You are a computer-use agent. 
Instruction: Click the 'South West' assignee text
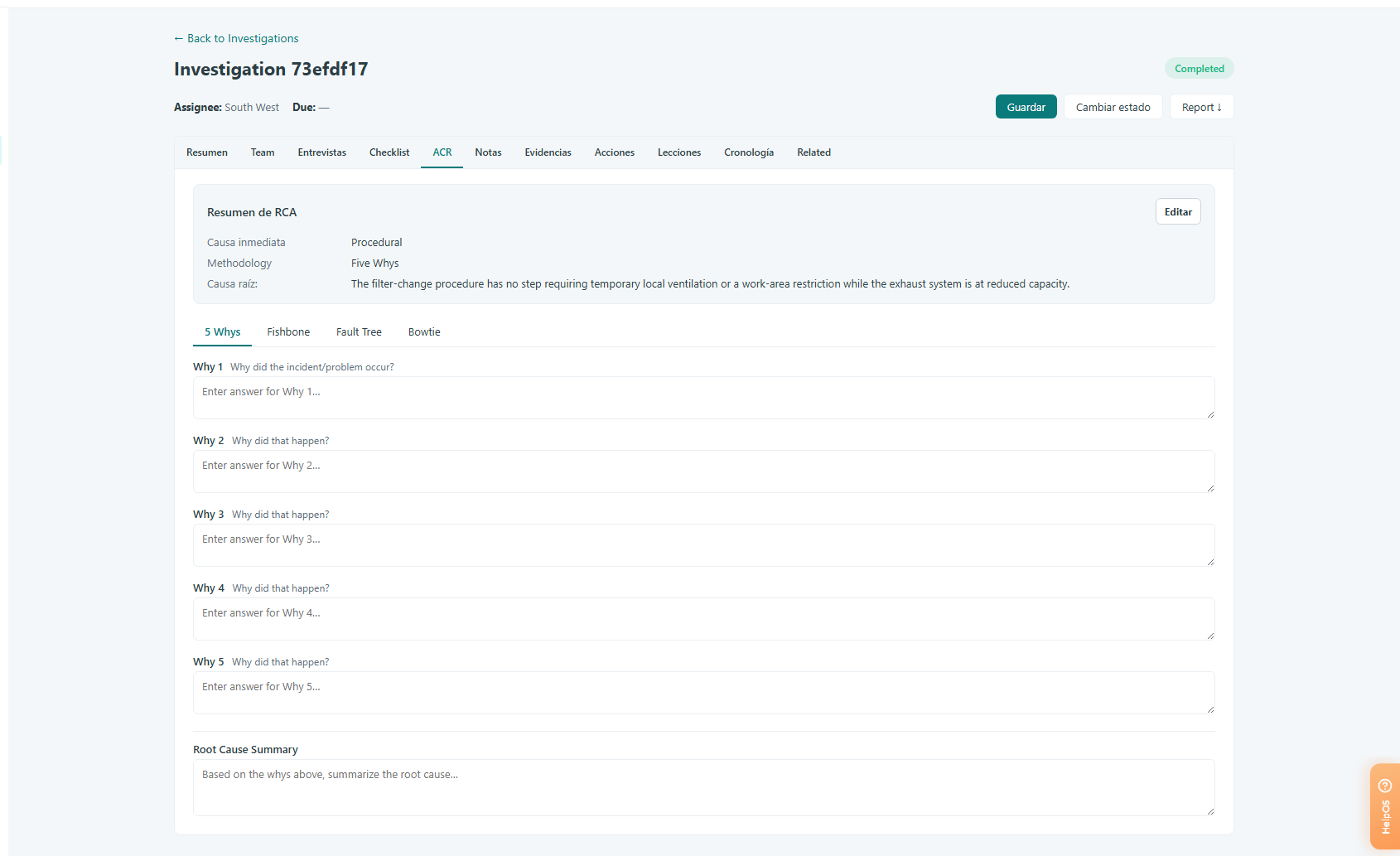point(252,108)
